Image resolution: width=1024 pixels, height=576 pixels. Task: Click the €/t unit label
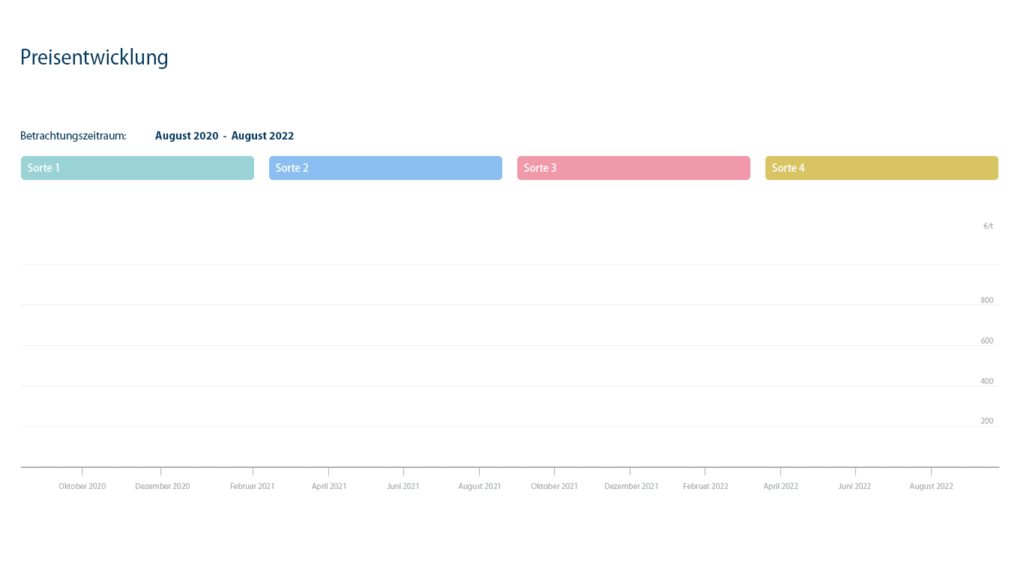click(x=988, y=226)
